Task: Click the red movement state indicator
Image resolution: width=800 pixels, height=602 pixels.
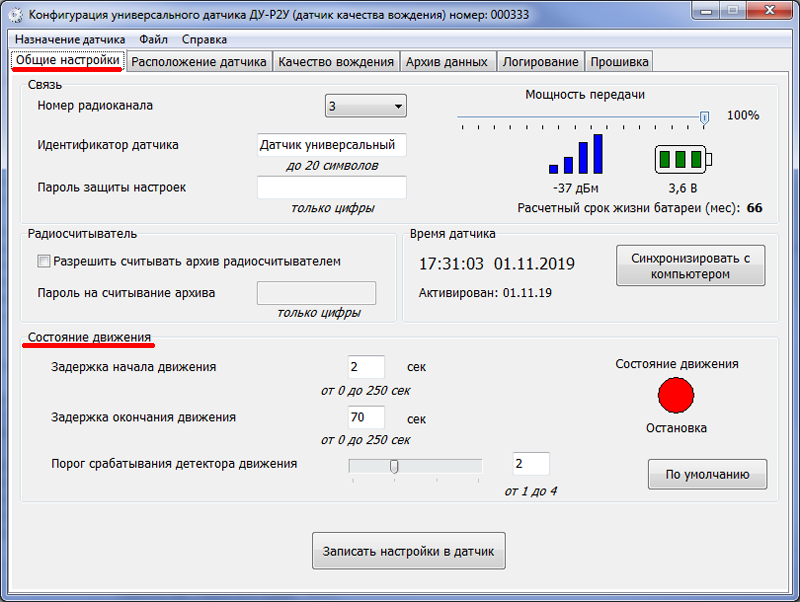Action: tap(676, 395)
